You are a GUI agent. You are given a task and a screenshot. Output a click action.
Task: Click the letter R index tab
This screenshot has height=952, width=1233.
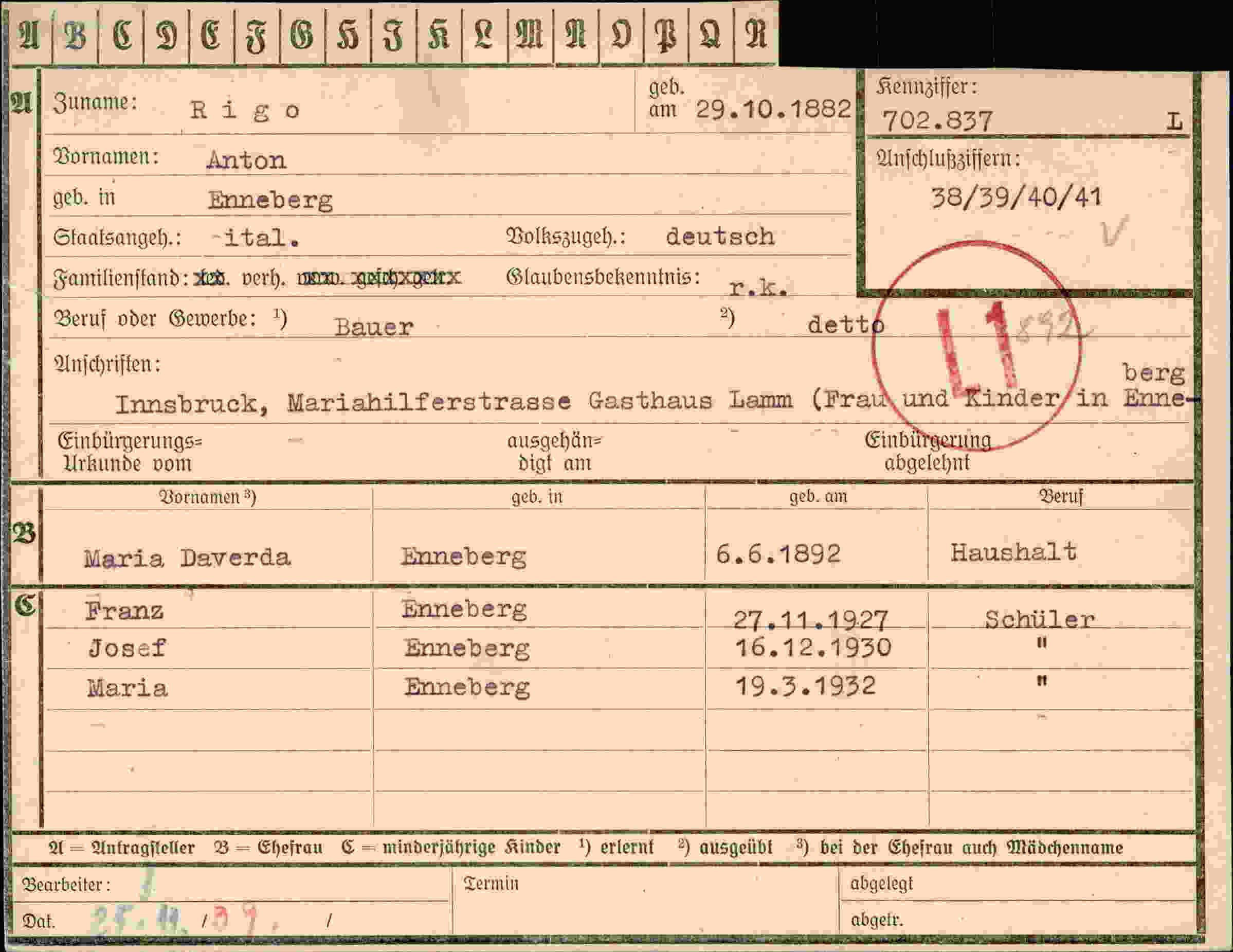click(756, 35)
